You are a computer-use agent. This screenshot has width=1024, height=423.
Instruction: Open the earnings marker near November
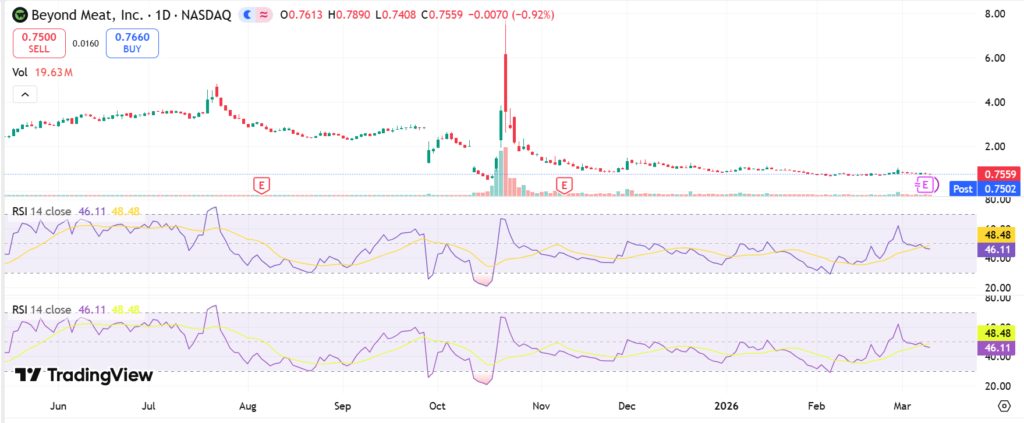[x=565, y=185]
